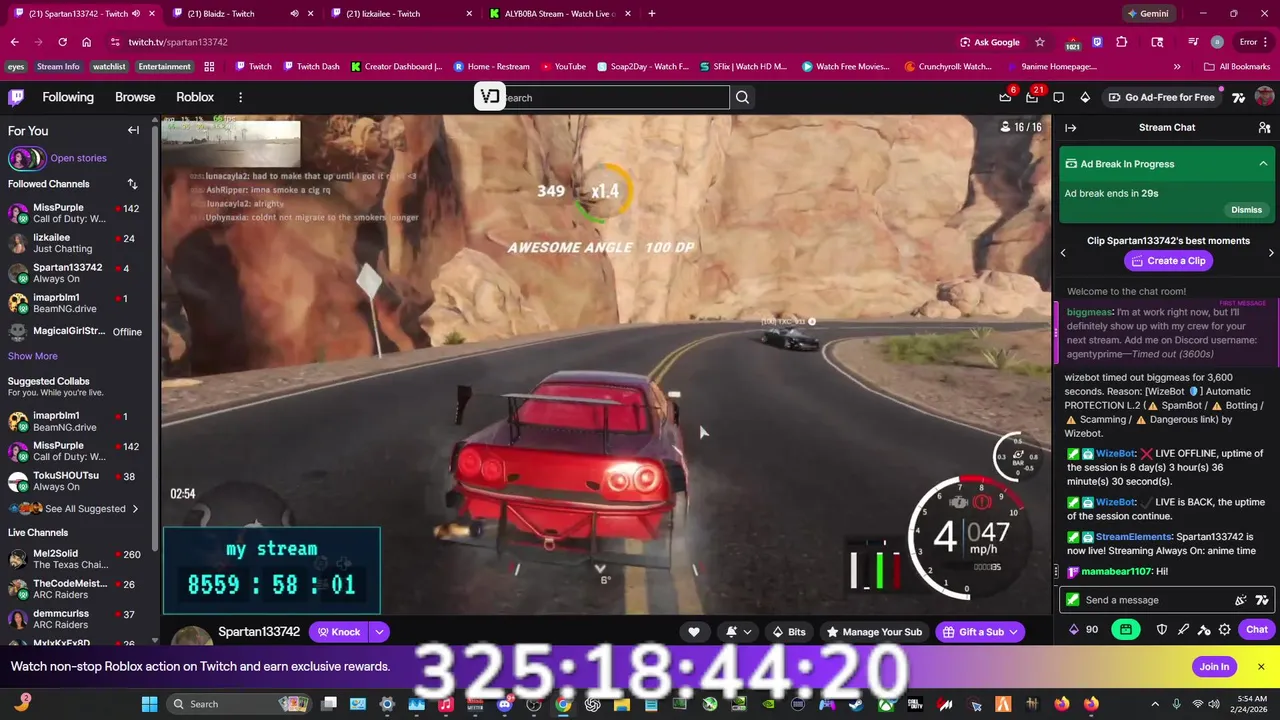Collapse the Stream Chat panel
Image resolution: width=1280 pixels, height=720 pixels.
click(1070, 127)
